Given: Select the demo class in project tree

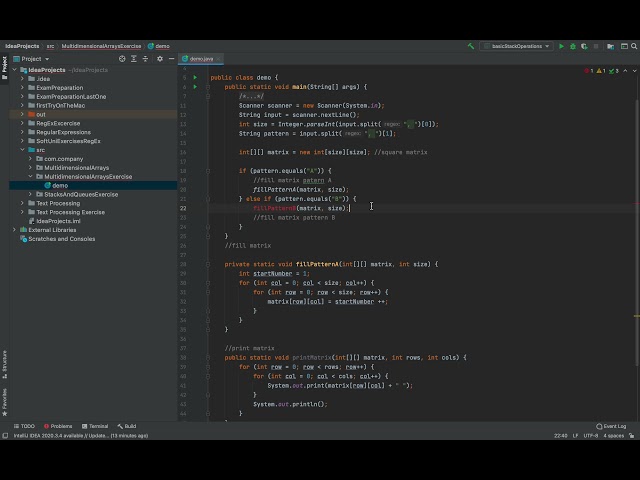Looking at the screenshot, I should coord(60,185).
